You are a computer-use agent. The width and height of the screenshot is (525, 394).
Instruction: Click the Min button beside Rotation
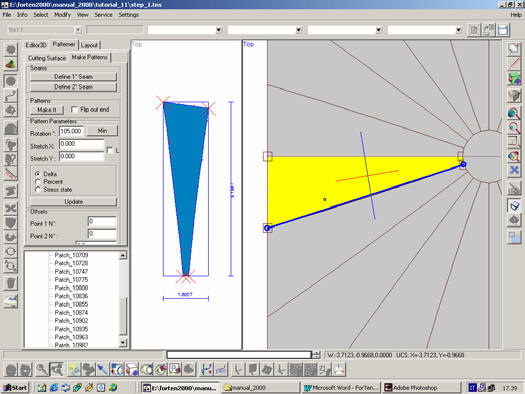(102, 131)
